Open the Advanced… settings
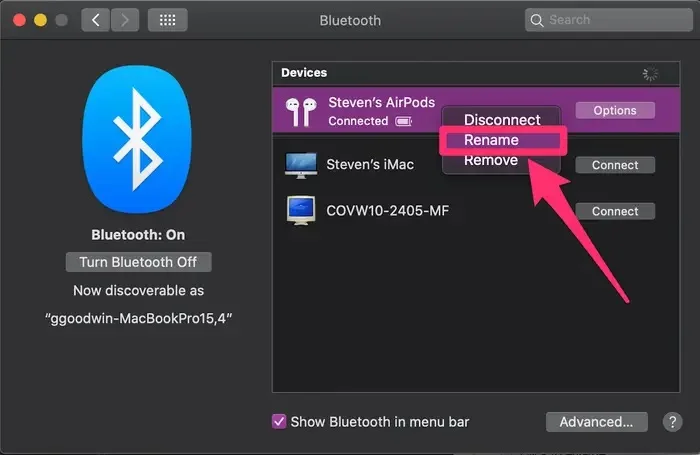Screen dimensions: 700x455 pos(596,422)
